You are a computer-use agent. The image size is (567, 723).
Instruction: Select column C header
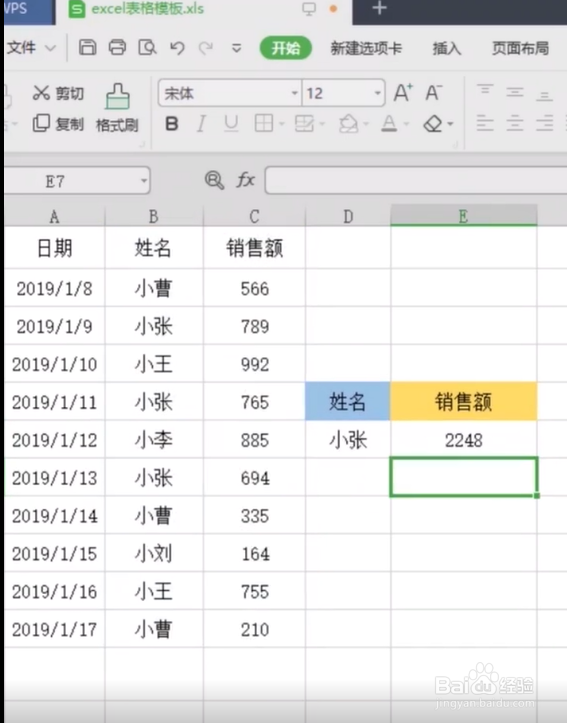[254, 216]
